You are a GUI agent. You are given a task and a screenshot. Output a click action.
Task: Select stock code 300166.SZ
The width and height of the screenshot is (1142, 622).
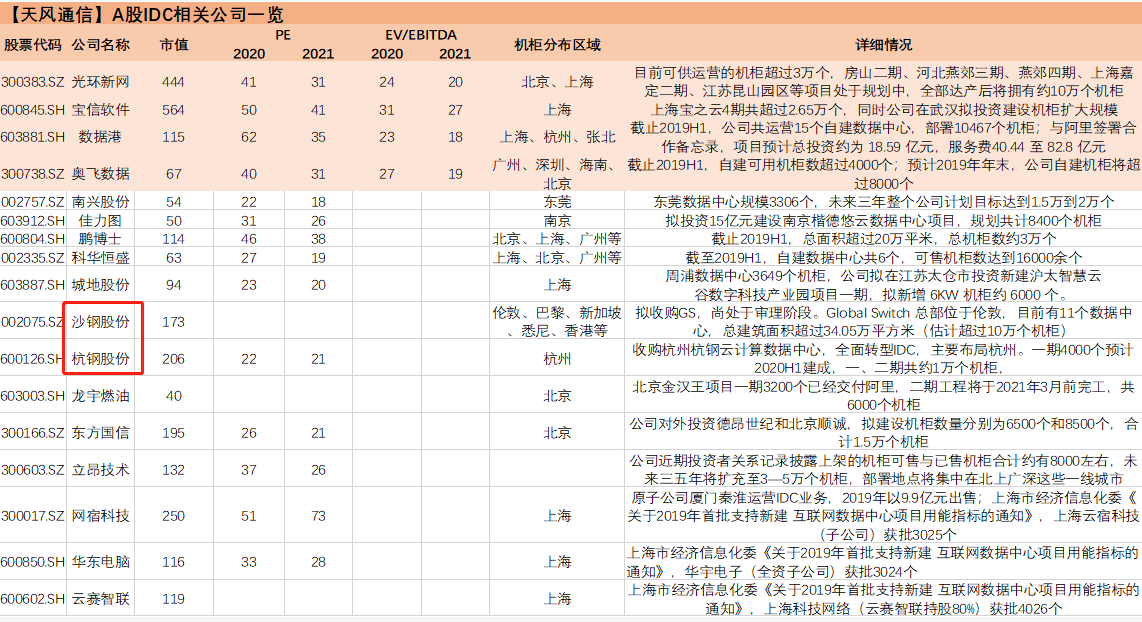(33, 433)
